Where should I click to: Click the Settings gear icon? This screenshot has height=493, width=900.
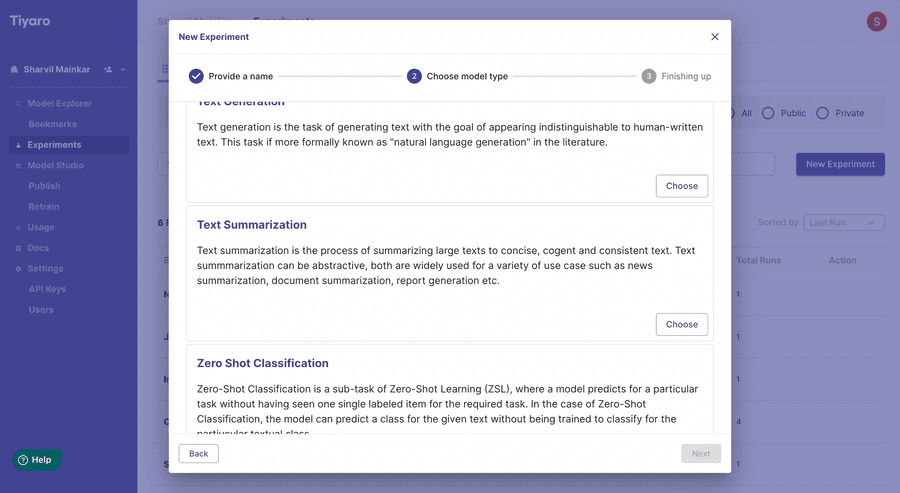click(x=18, y=269)
